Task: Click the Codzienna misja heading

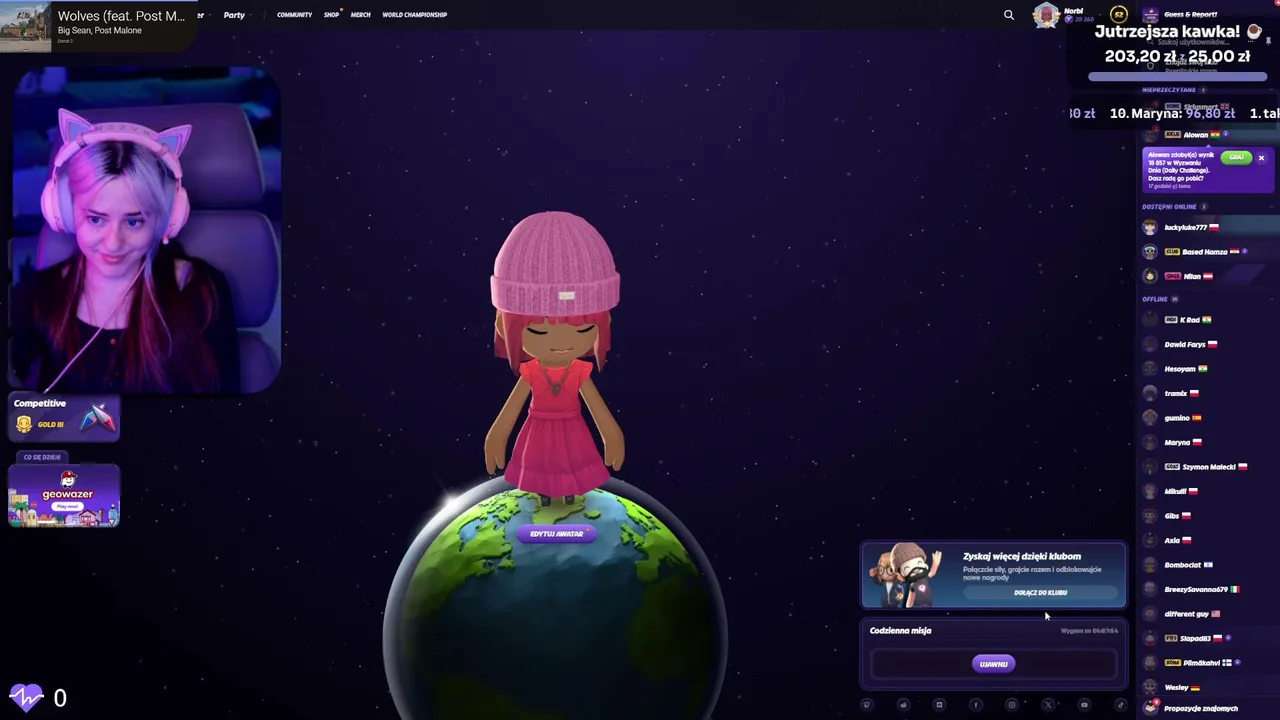Action: (x=900, y=631)
